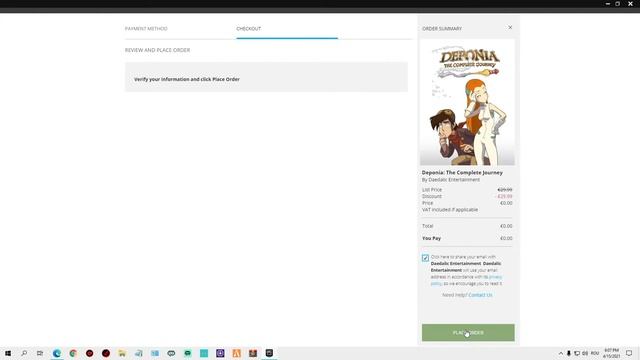Restore down the launcher window

(618, 4)
